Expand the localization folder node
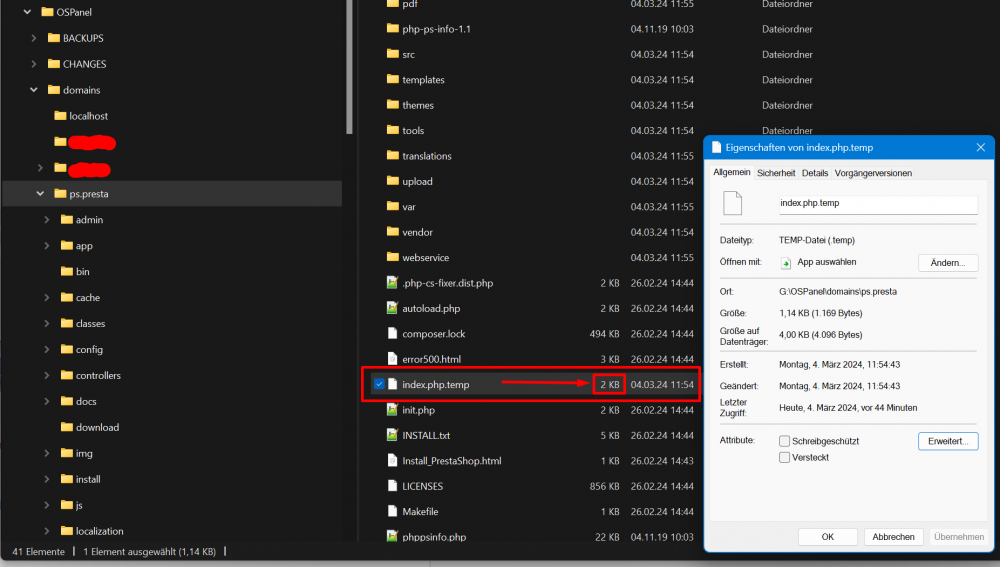The height and width of the screenshot is (567, 1000). click(47, 531)
